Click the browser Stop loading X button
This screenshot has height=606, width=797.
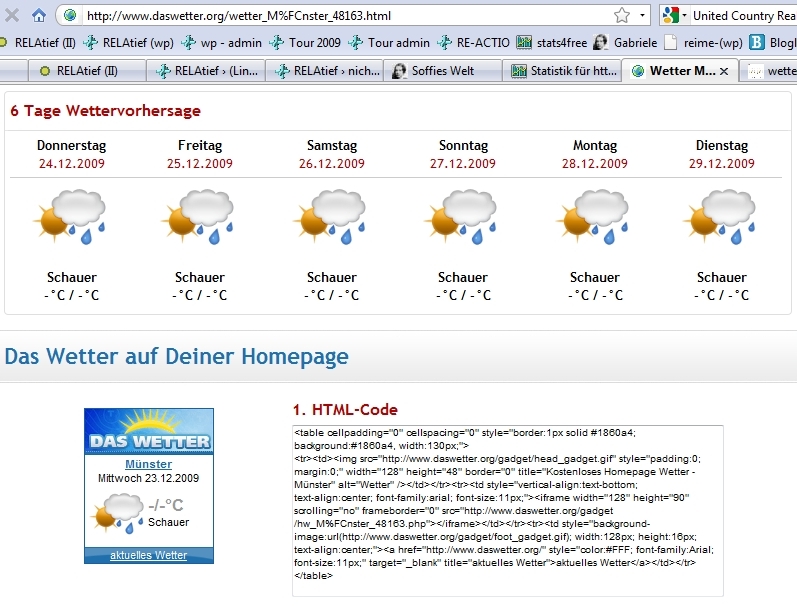12,15
